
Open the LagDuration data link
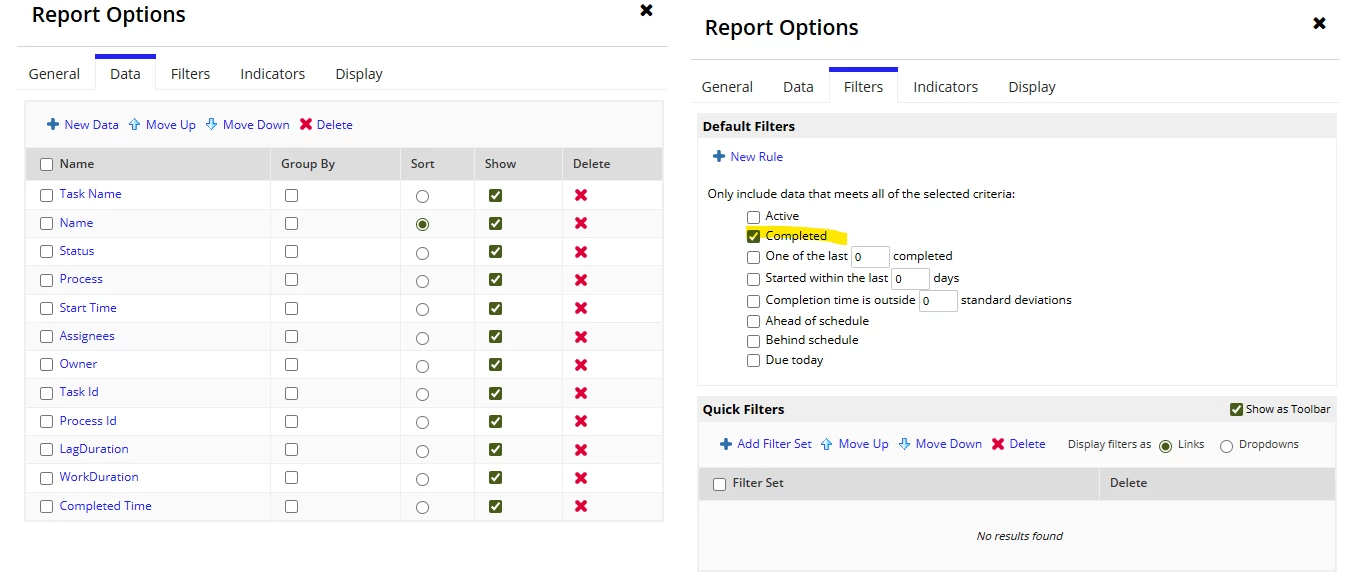(94, 449)
